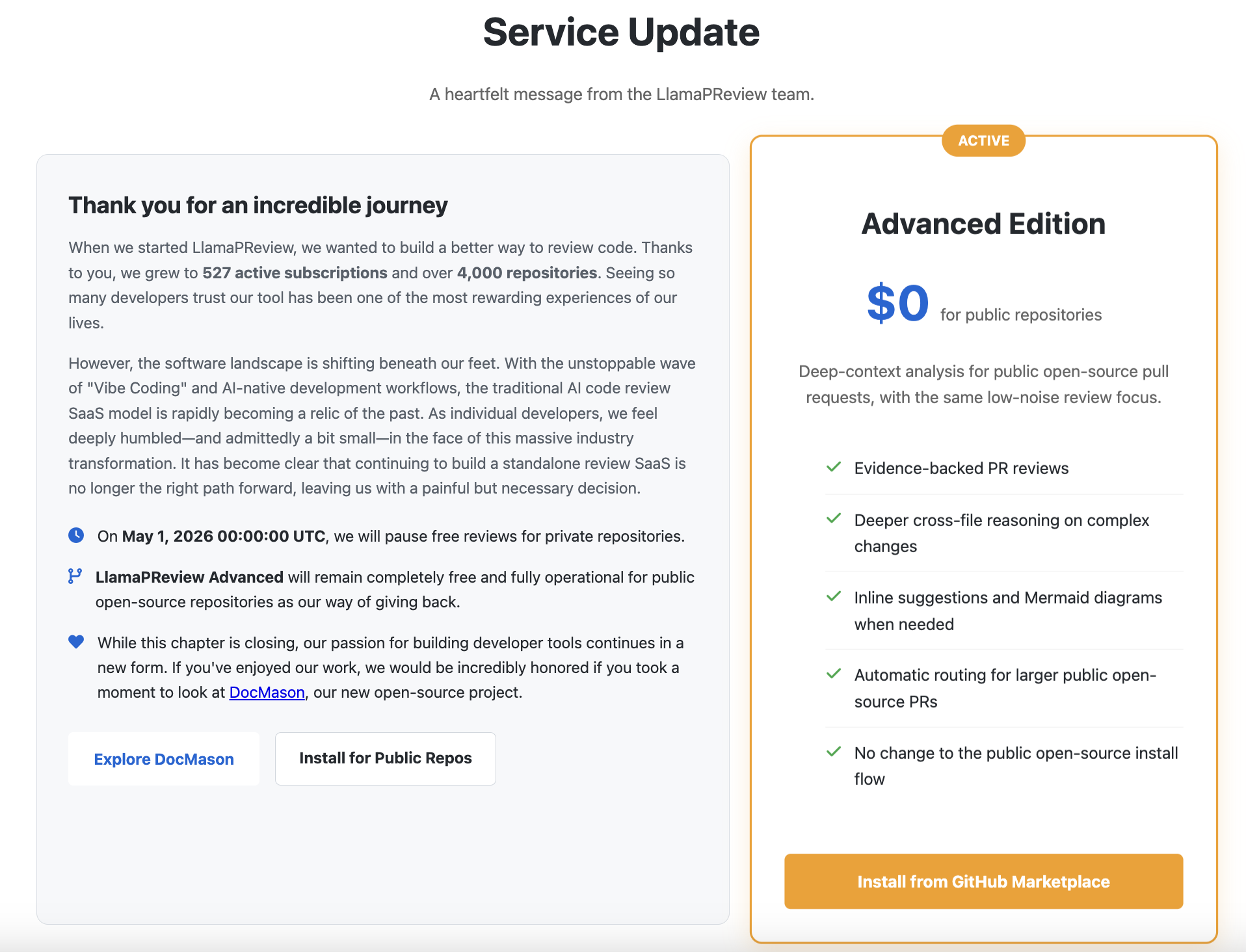The height and width of the screenshot is (952, 1246).
Task: Click checkmark beside Inline suggestions and Mermaid diagrams
Action: point(833,596)
